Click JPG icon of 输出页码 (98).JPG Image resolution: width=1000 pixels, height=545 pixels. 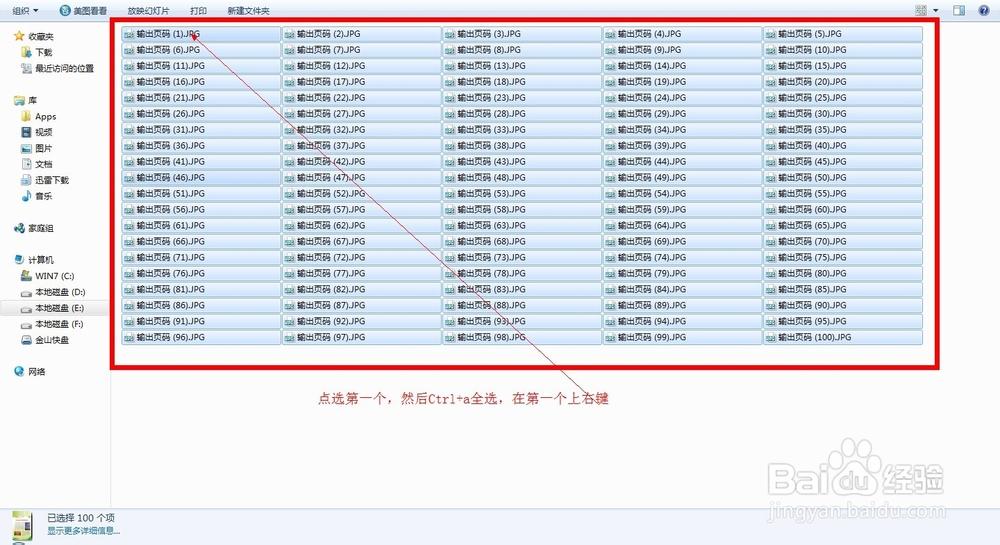[x=450, y=337]
